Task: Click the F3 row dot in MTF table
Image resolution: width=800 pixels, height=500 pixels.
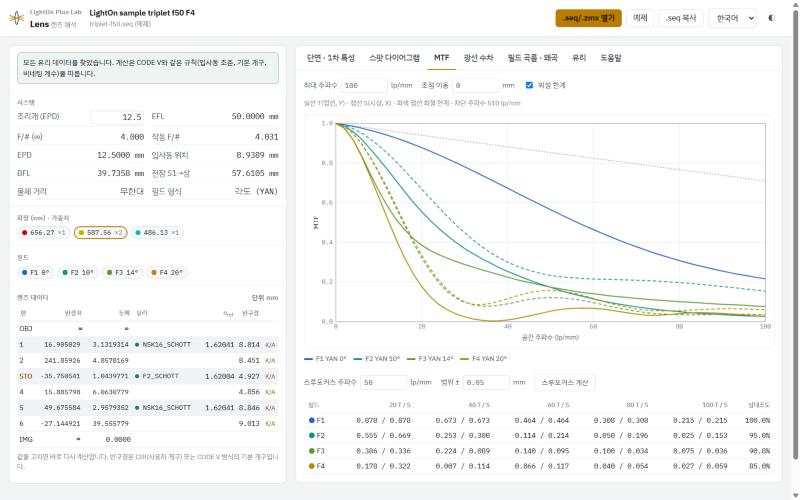Action: (x=312, y=451)
